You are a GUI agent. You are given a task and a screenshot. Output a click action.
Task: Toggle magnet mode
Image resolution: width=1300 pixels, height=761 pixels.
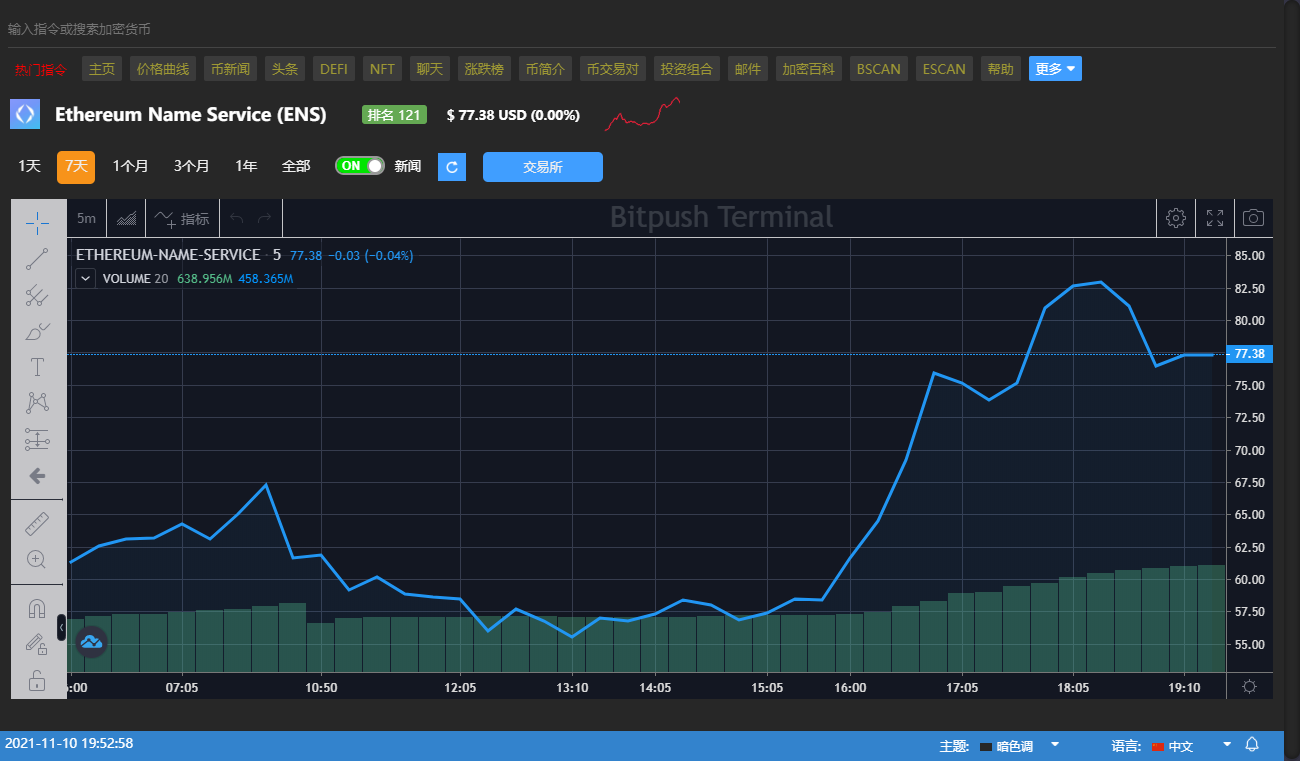[37, 608]
